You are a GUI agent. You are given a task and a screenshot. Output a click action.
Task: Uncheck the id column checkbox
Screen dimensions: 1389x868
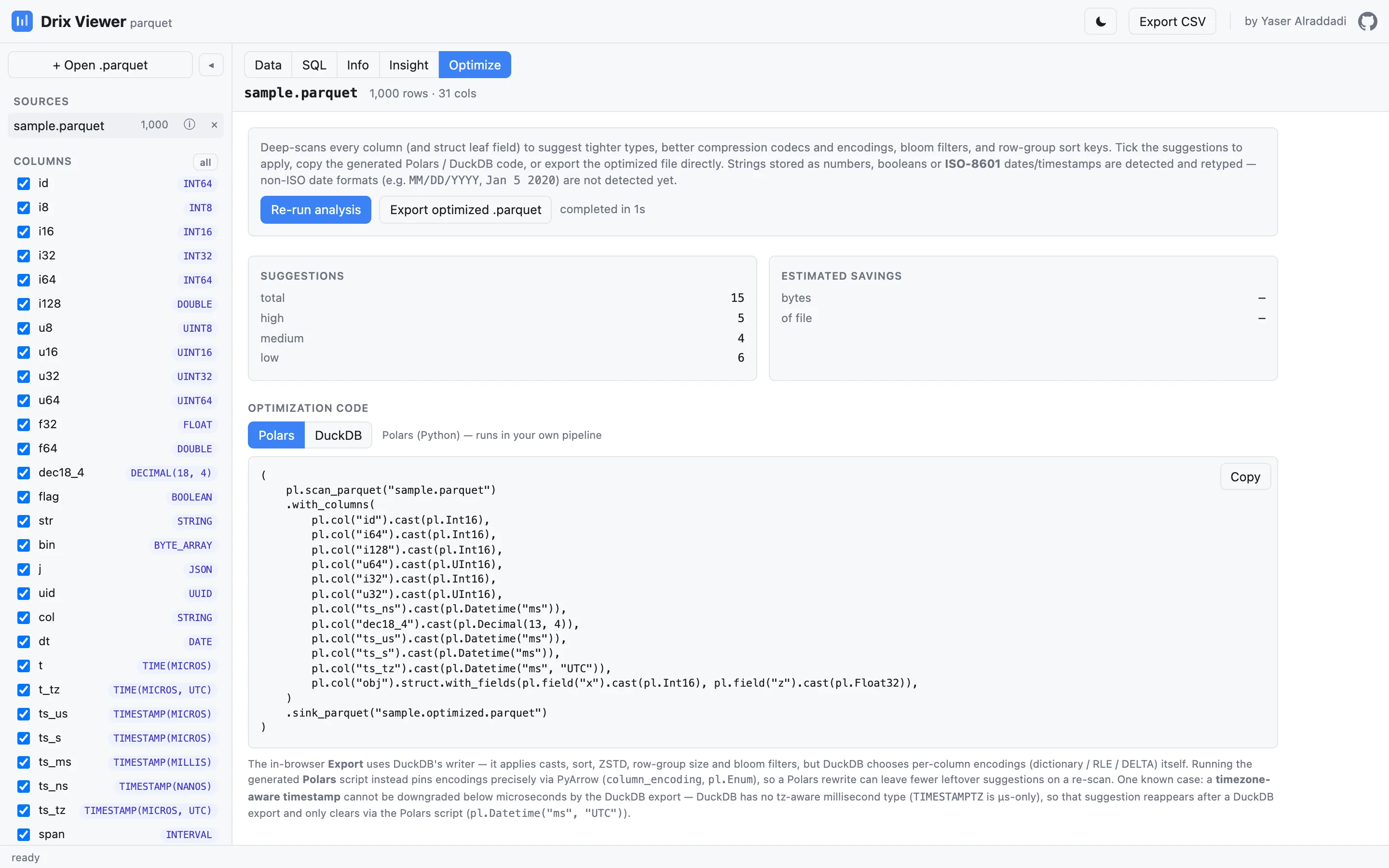(24, 184)
